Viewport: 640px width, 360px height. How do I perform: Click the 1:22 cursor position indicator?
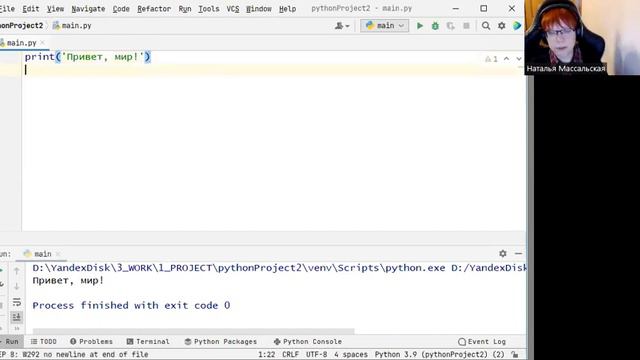(267, 354)
